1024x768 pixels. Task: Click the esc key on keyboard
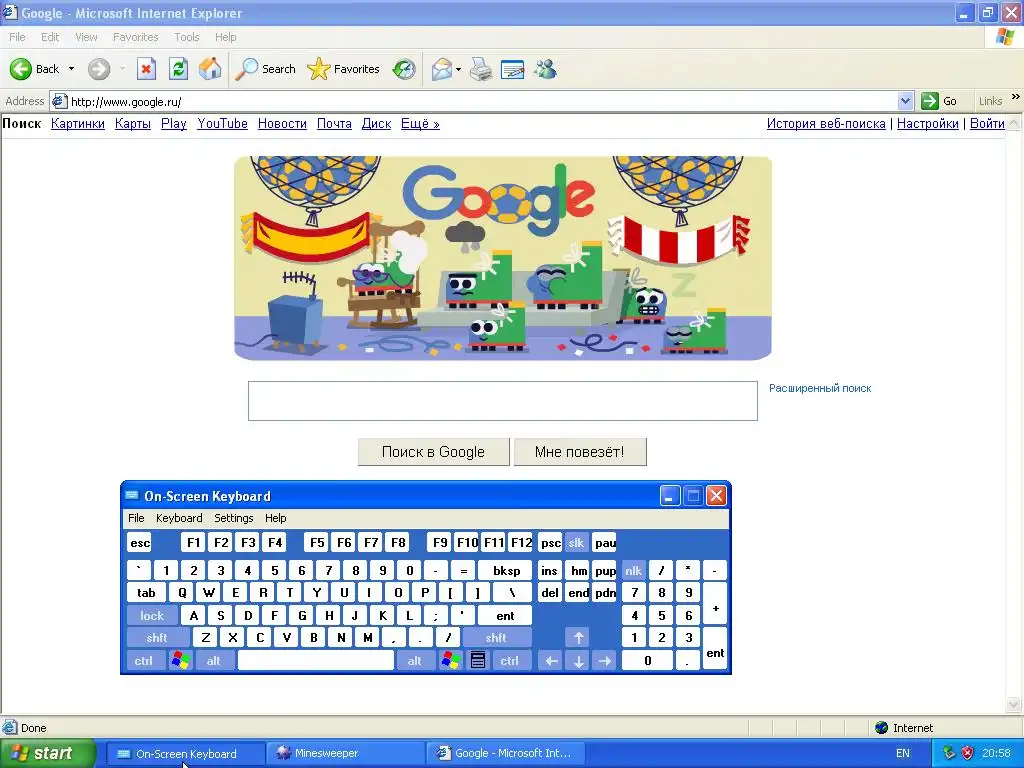tap(140, 543)
